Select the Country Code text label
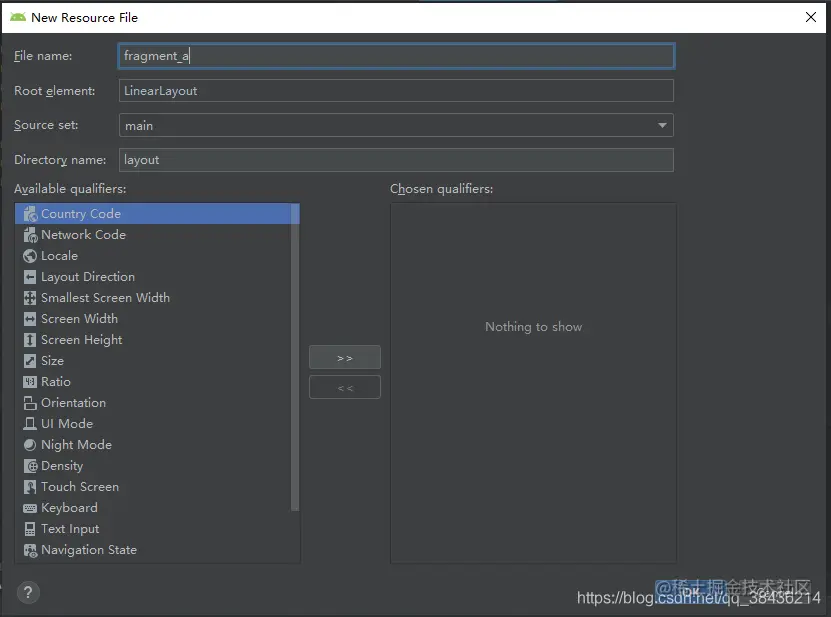This screenshot has height=617, width=831. coord(81,214)
